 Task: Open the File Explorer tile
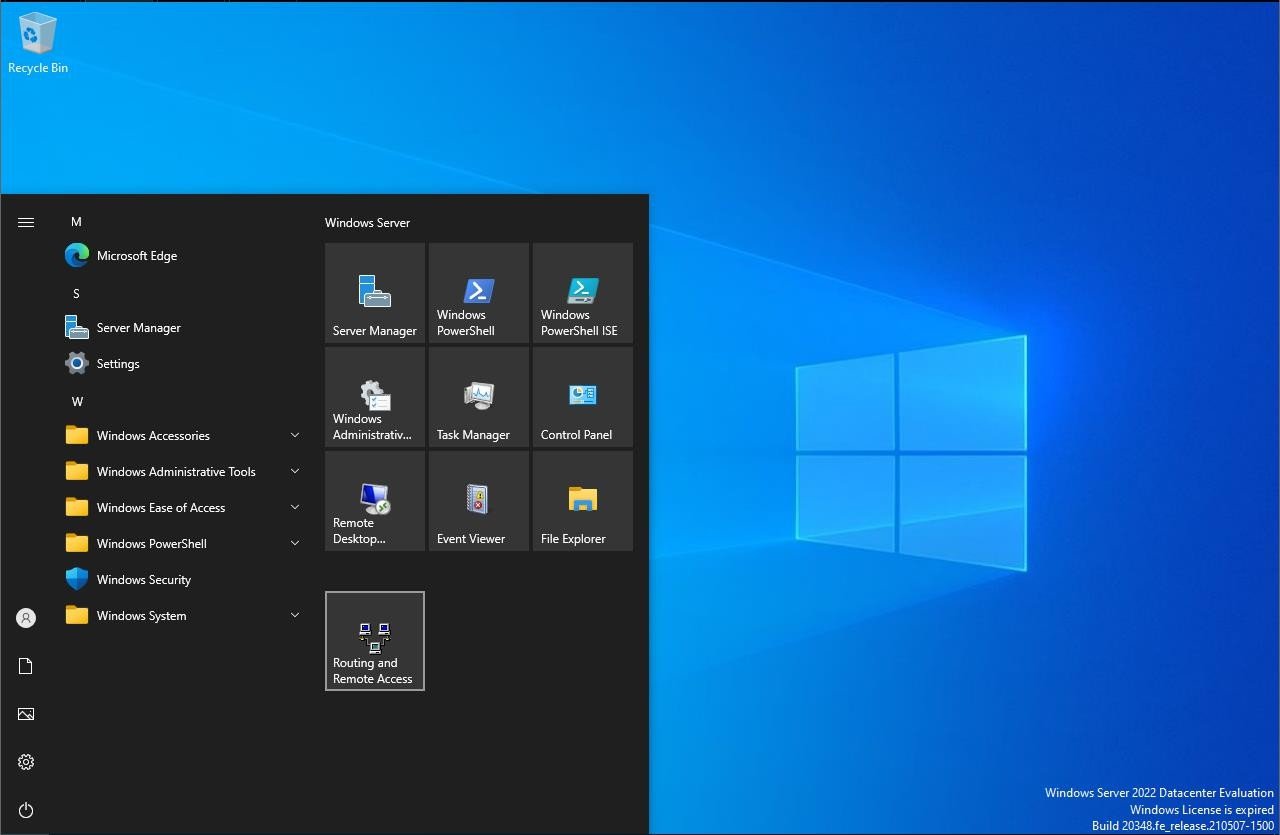(583, 501)
